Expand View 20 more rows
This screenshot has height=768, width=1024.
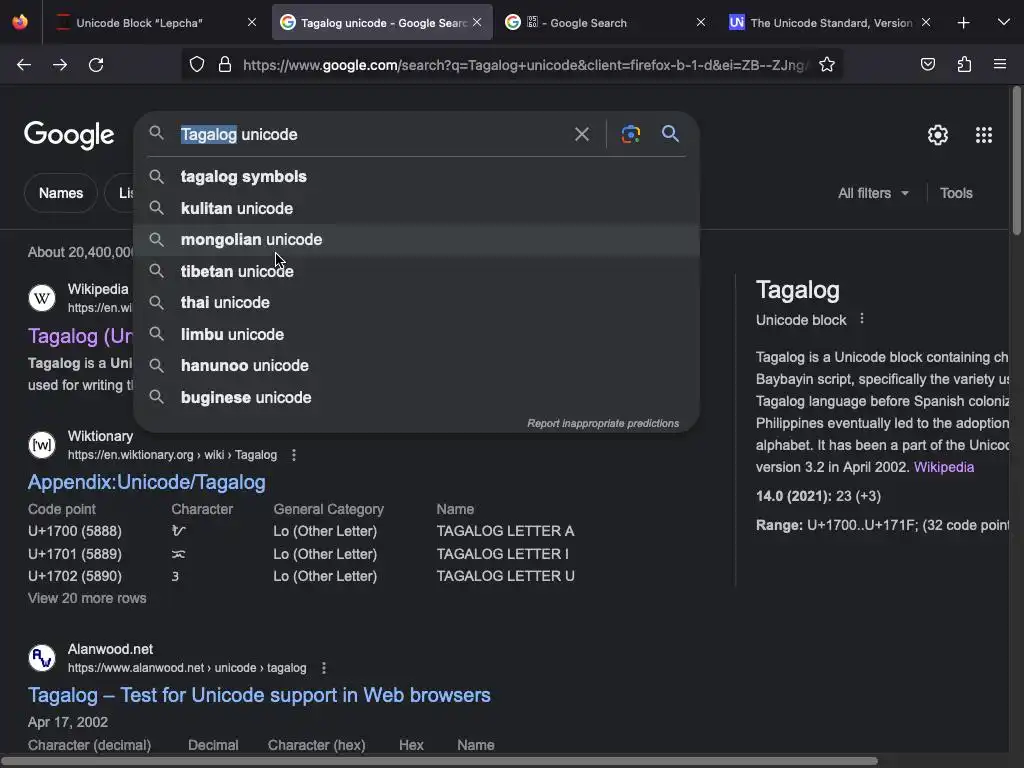(87, 598)
